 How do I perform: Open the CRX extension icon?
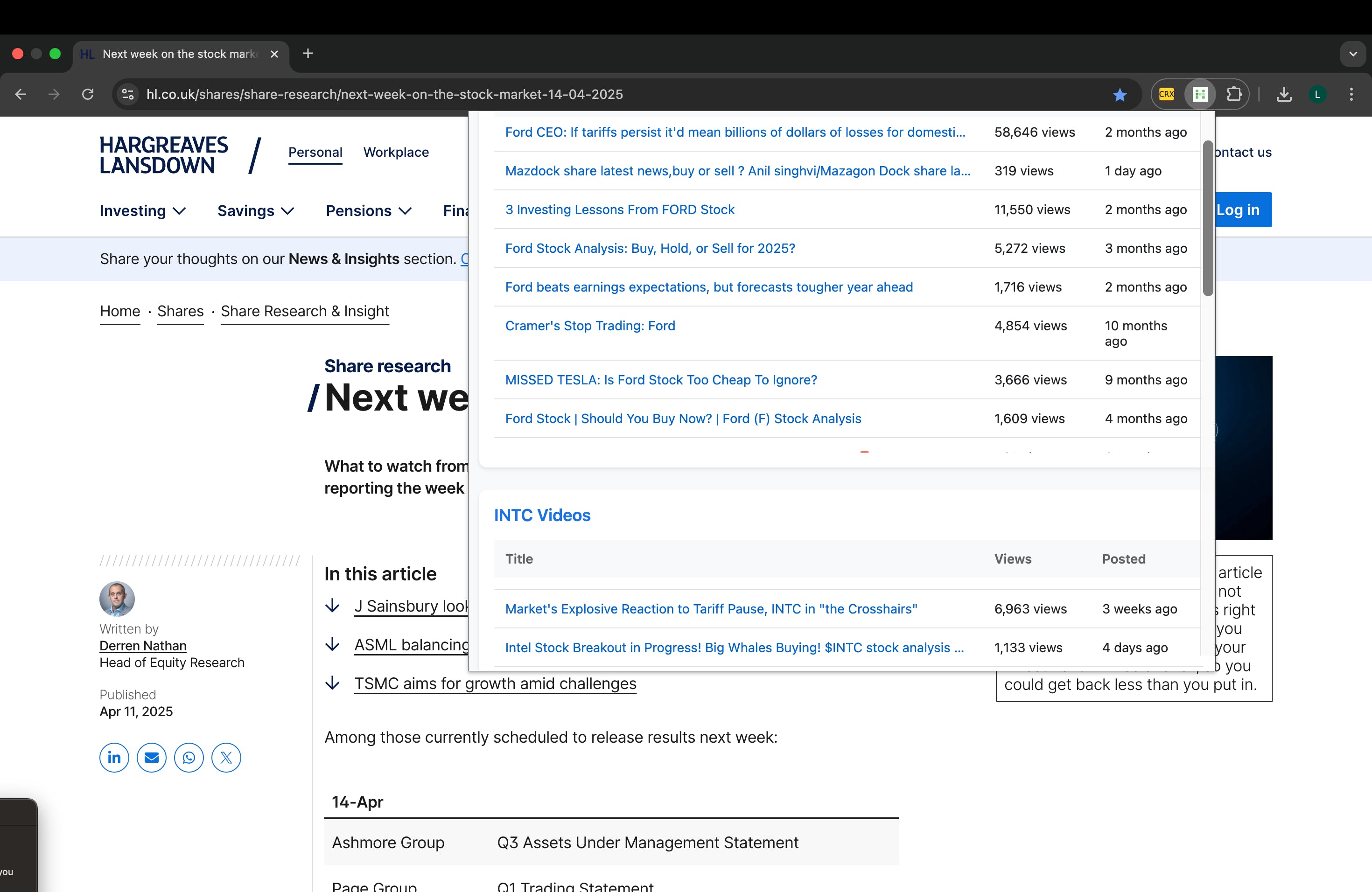[x=1166, y=94]
